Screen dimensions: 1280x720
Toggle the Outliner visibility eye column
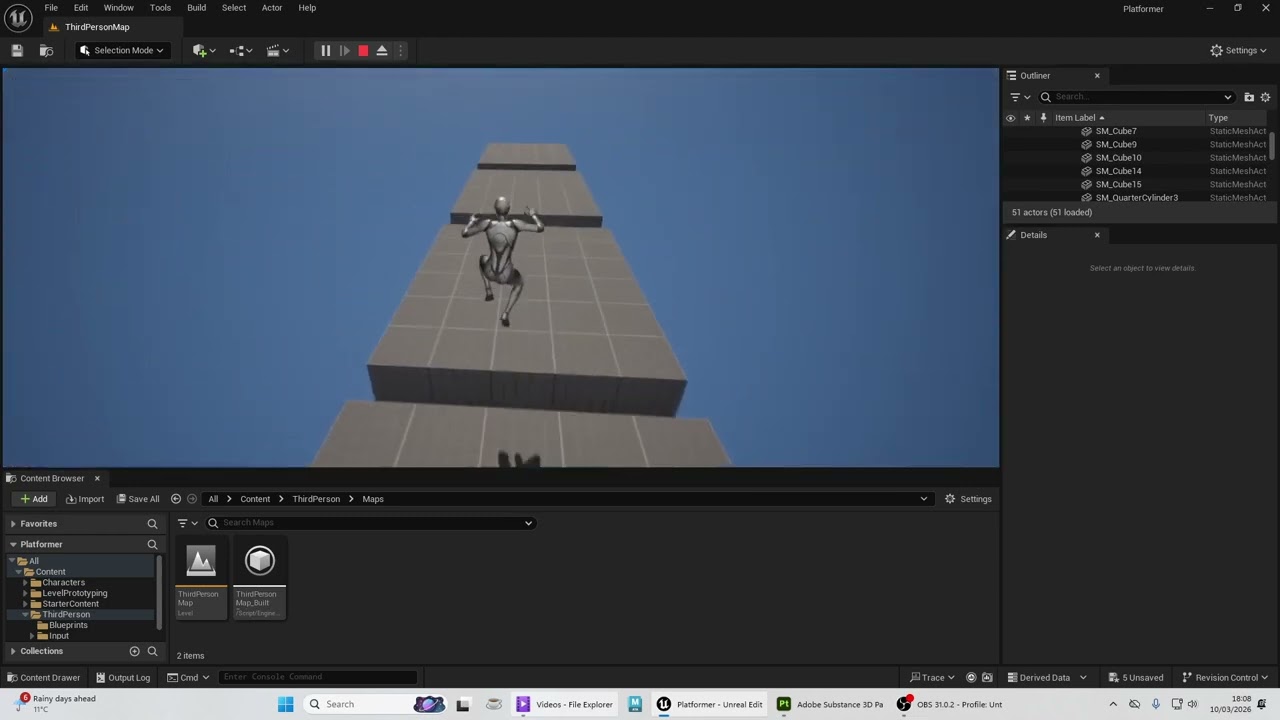coord(1010,118)
